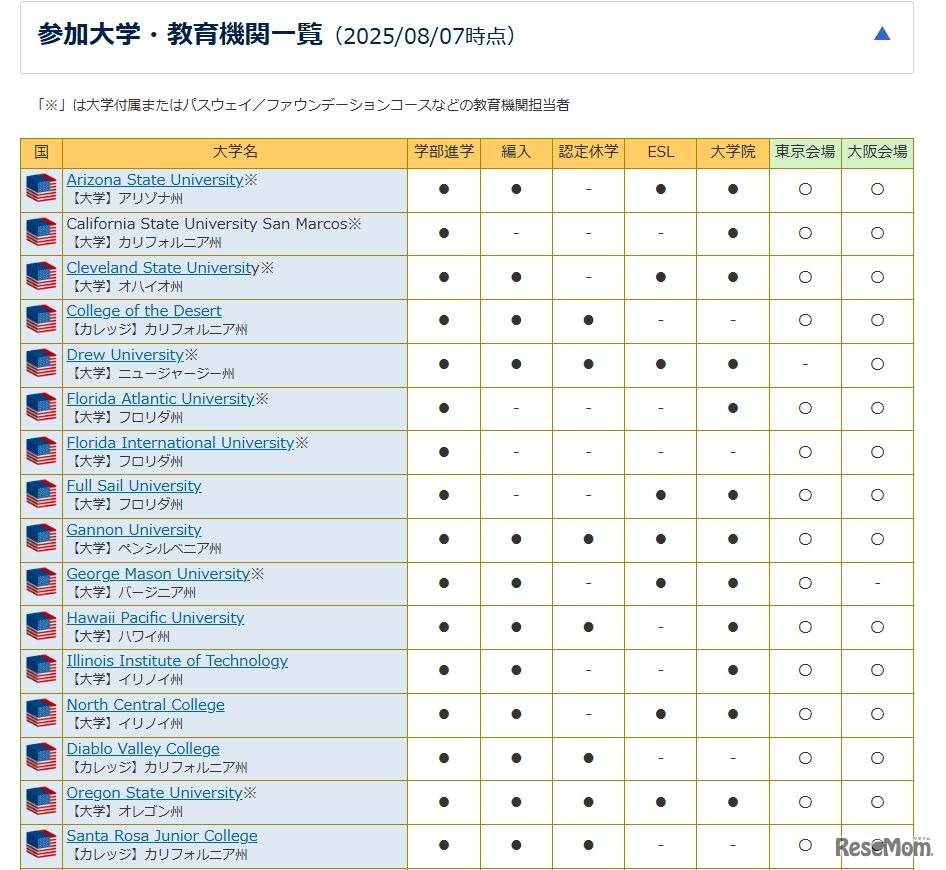Click the US flag icon beside Arizona State University
The width and height of the screenshot is (946, 870).
(41, 188)
